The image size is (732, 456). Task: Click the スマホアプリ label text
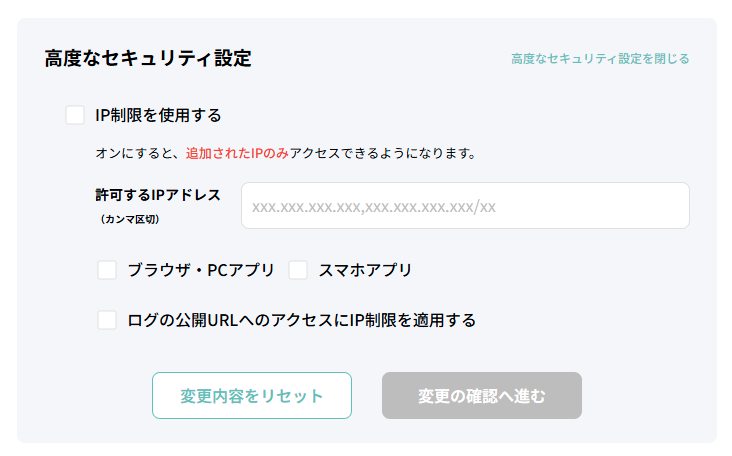pyautogui.click(x=365, y=270)
